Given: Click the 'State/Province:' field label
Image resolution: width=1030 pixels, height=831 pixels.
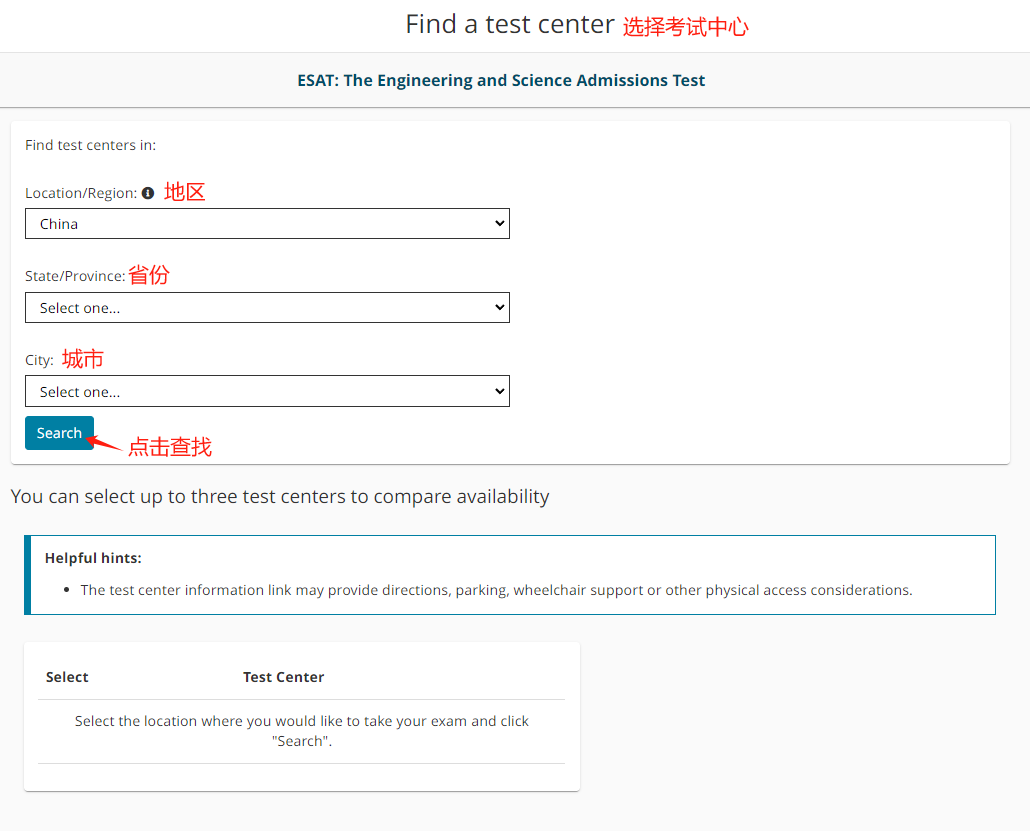Looking at the screenshot, I should click(75, 276).
